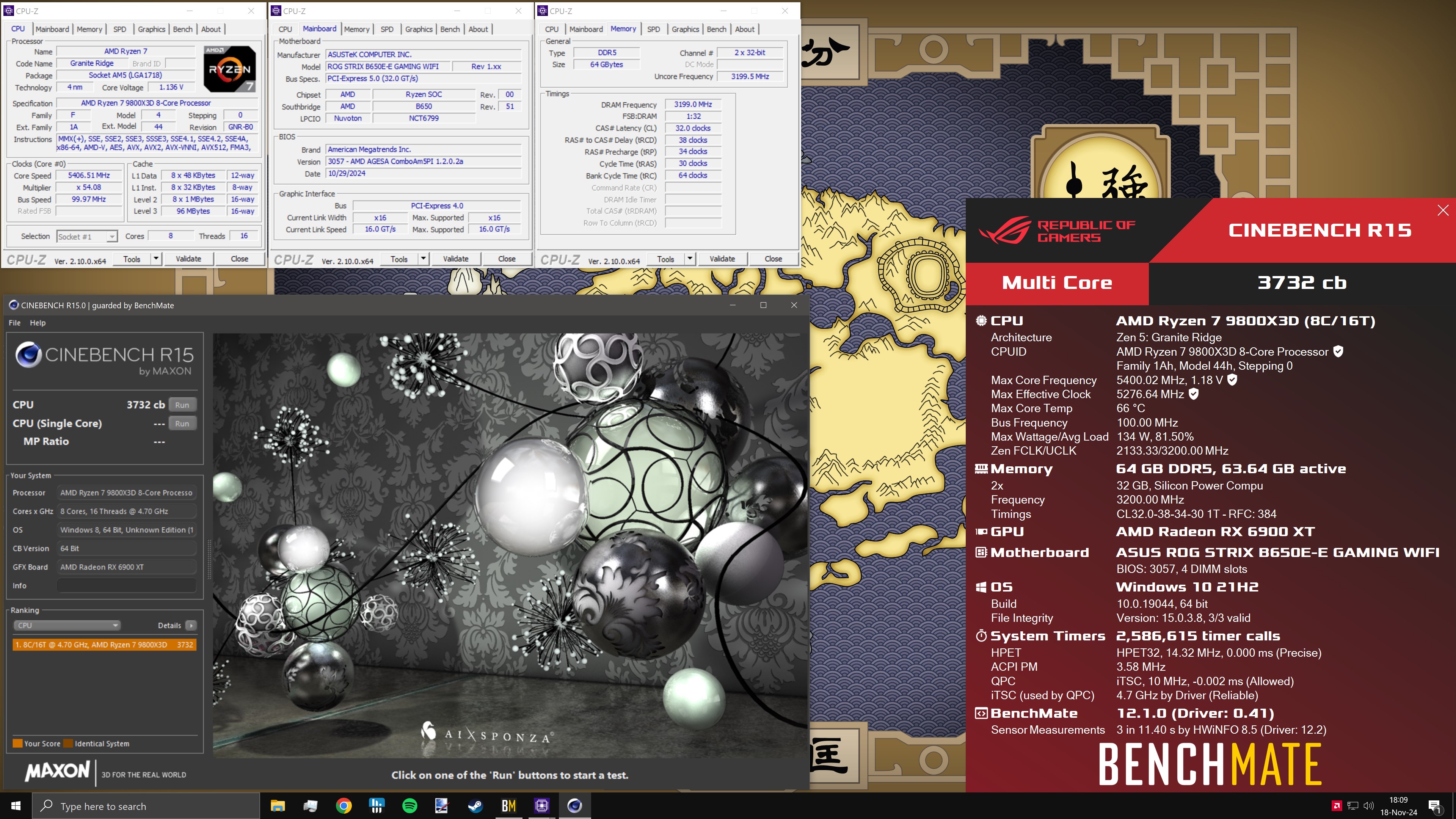The height and width of the screenshot is (819, 1456).
Task: Click the Tools button in first CPU-Z window
Action: pos(132,259)
